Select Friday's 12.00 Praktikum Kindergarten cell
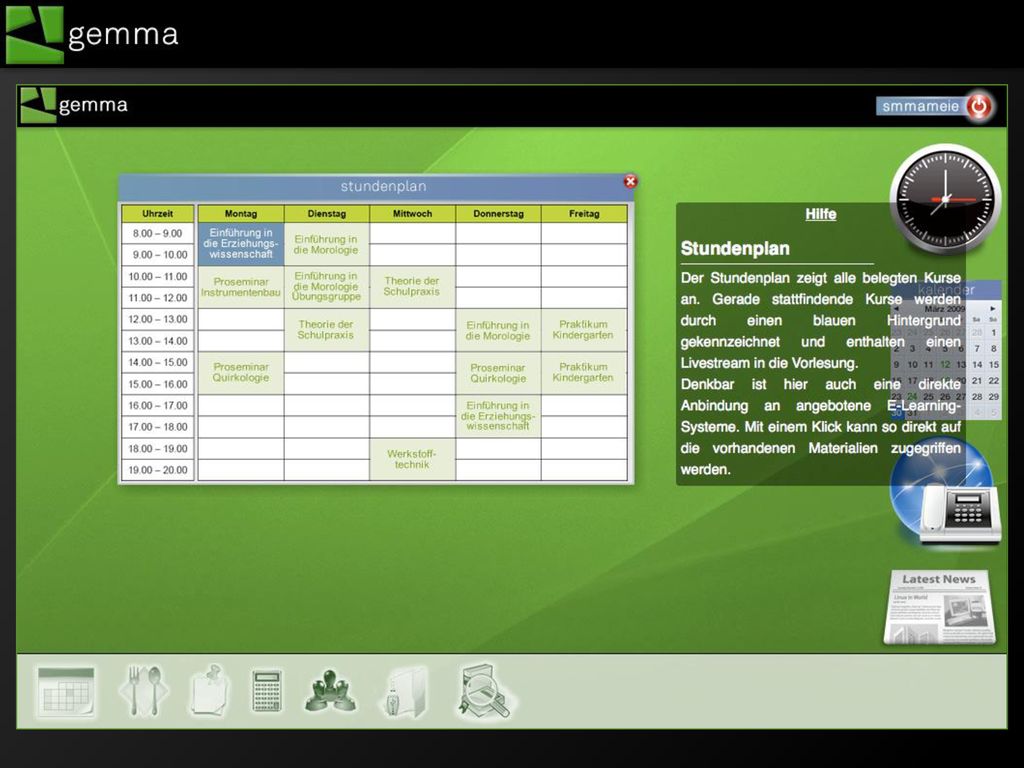The width and height of the screenshot is (1024, 768). (x=584, y=330)
